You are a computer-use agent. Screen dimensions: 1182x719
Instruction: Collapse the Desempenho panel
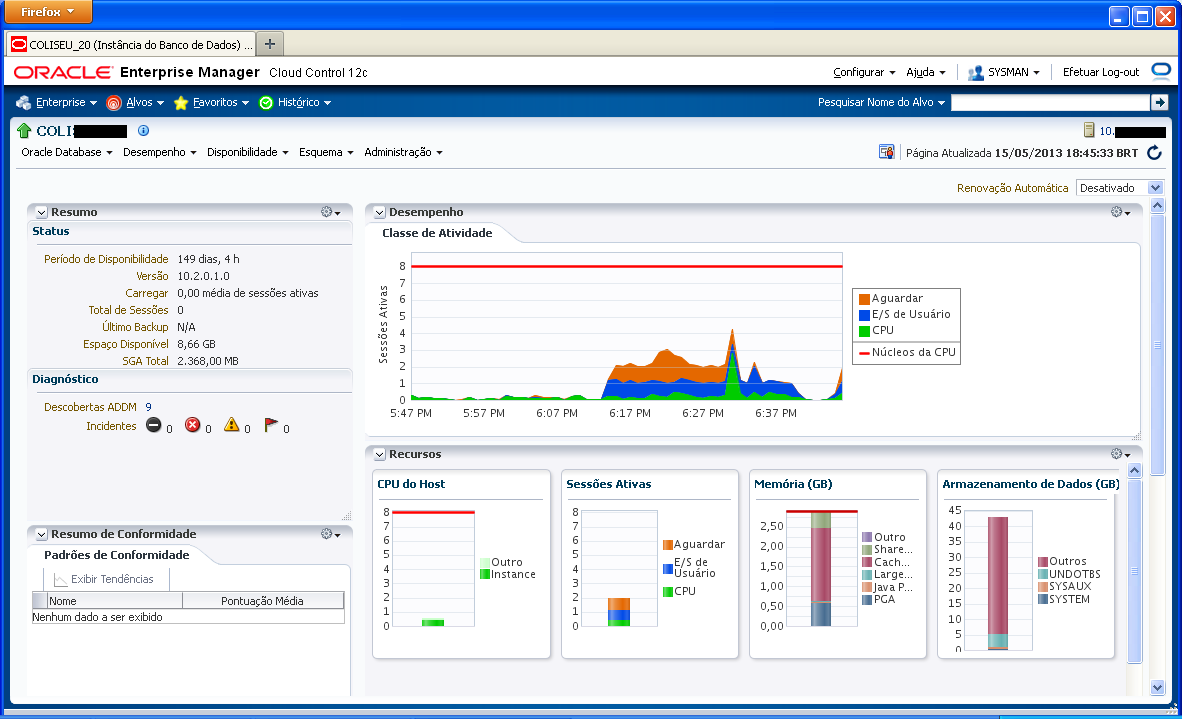coord(379,213)
